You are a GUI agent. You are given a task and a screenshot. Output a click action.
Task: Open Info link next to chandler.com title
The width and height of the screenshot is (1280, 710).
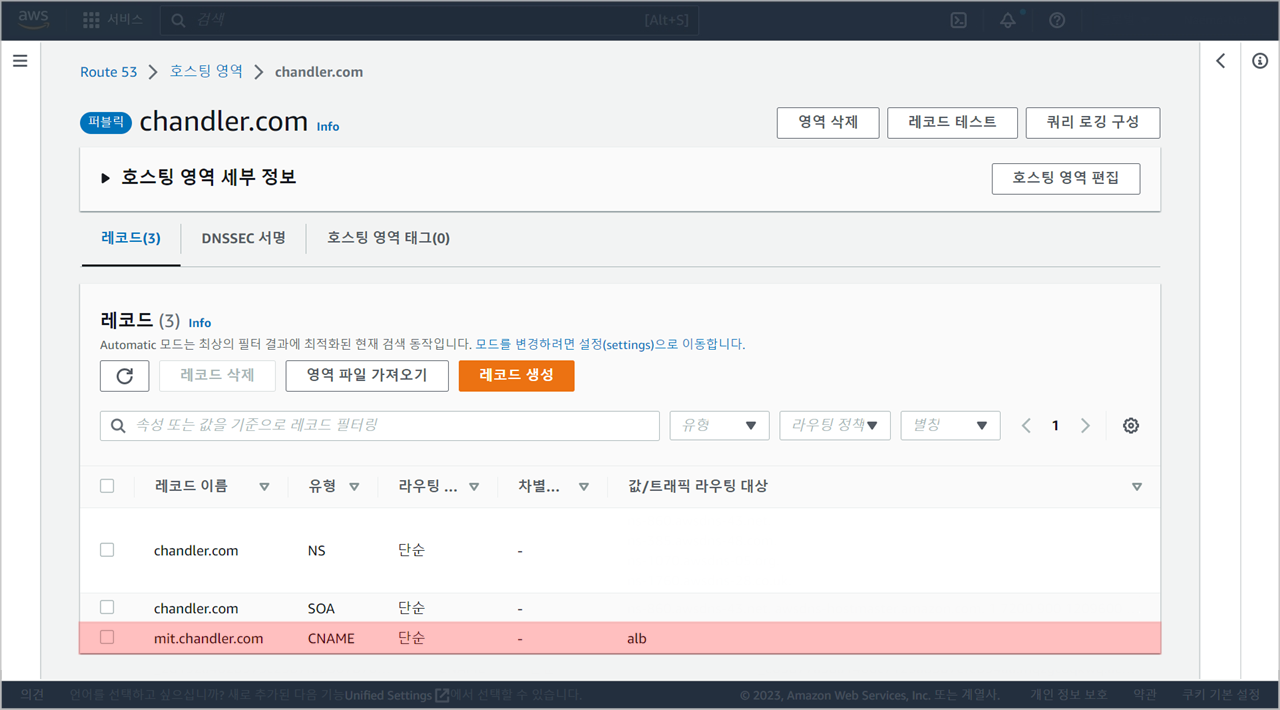328,126
